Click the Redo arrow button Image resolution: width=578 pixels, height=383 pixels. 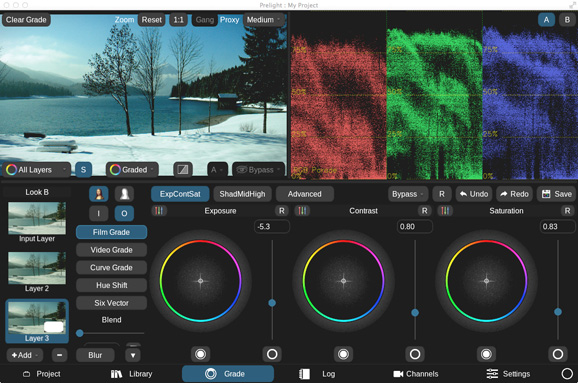pos(515,194)
